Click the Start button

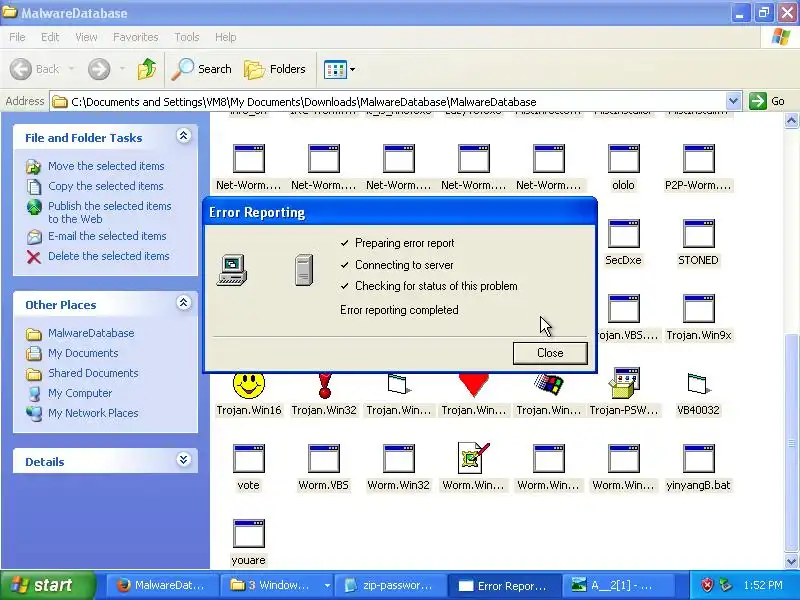click(x=47, y=585)
